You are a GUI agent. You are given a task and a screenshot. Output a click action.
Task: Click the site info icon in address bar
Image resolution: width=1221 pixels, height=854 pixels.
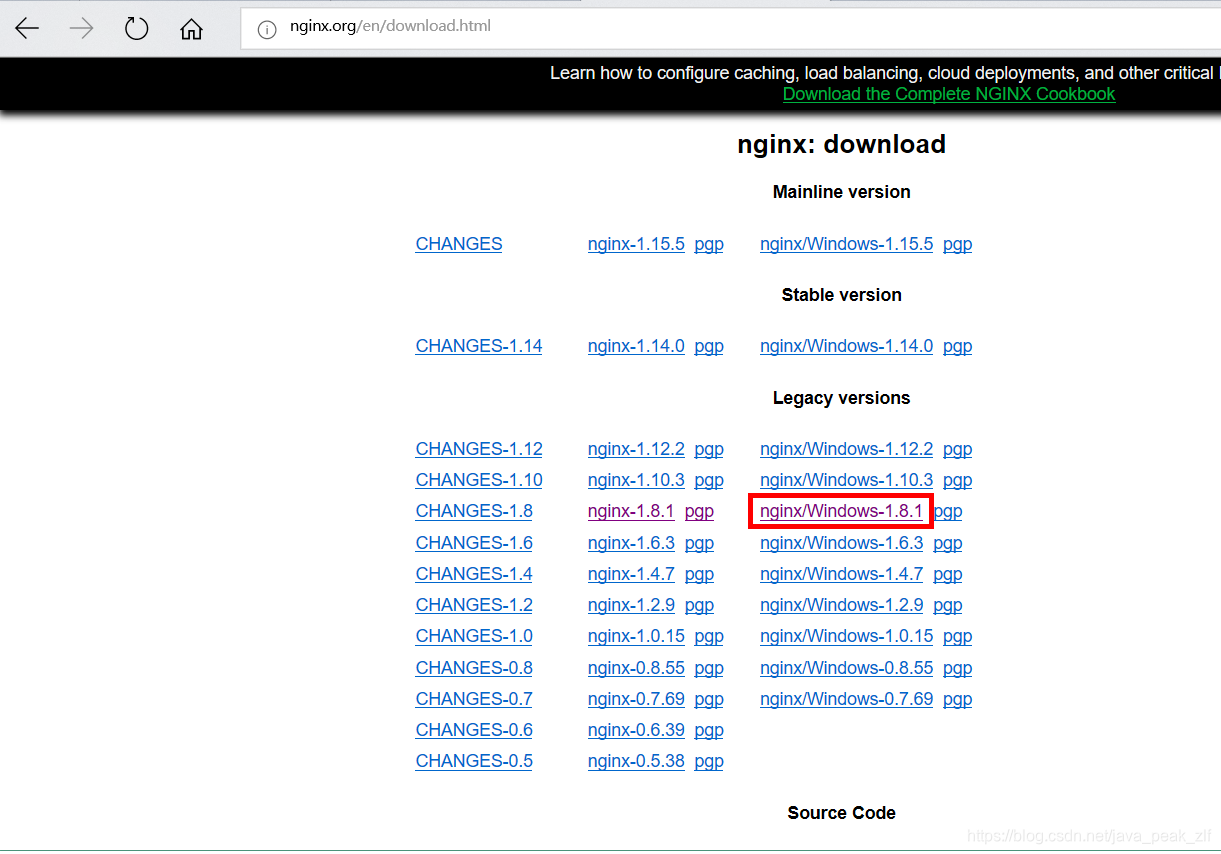coord(267,29)
